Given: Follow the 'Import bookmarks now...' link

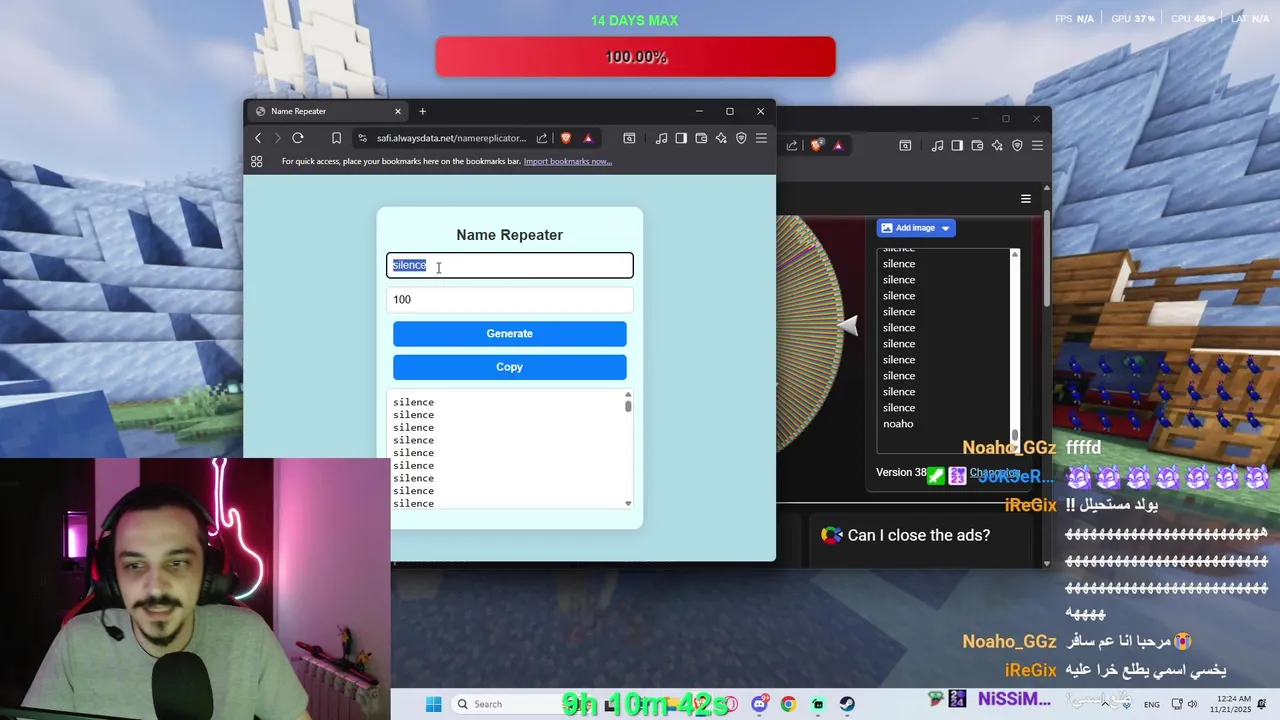Looking at the screenshot, I should tap(567, 161).
